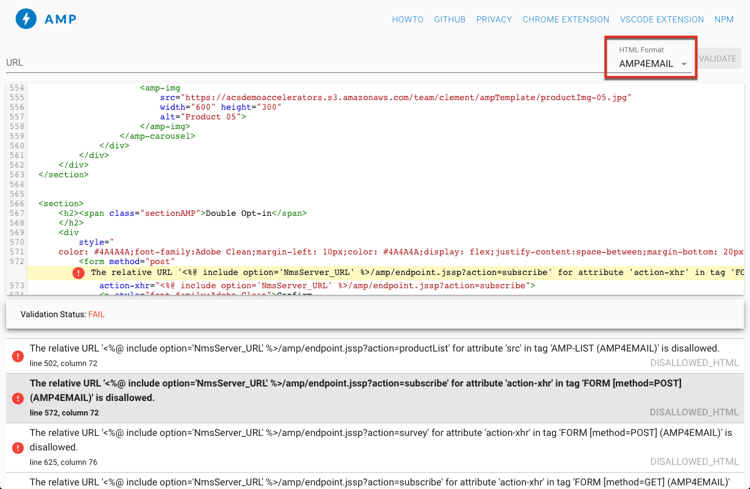Visit the NPM link
The image size is (750, 489).
pyautogui.click(x=724, y=20)
